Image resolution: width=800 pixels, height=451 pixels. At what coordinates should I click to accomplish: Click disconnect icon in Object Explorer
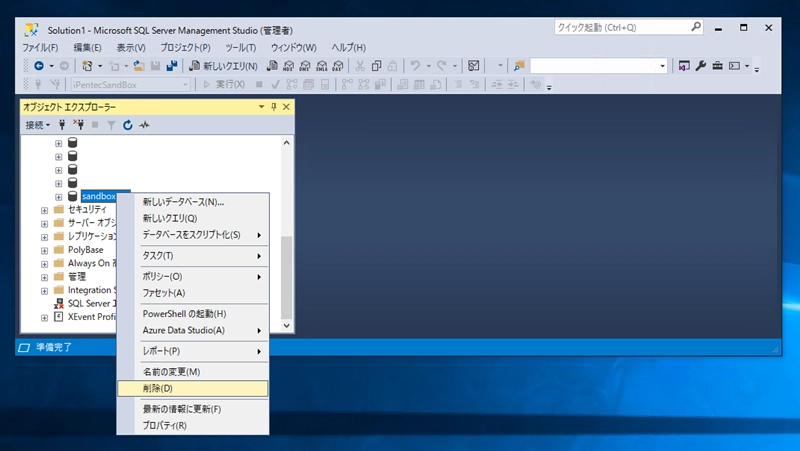click(x=78, y=124)
